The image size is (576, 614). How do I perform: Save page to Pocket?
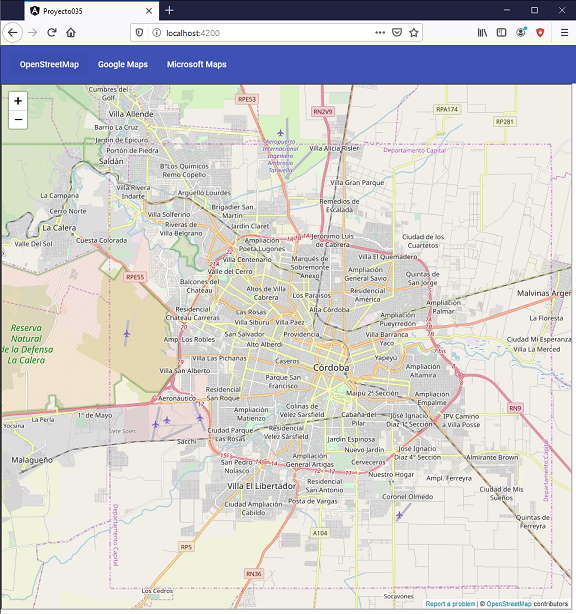pyautogui.click(x=397, y=33)
